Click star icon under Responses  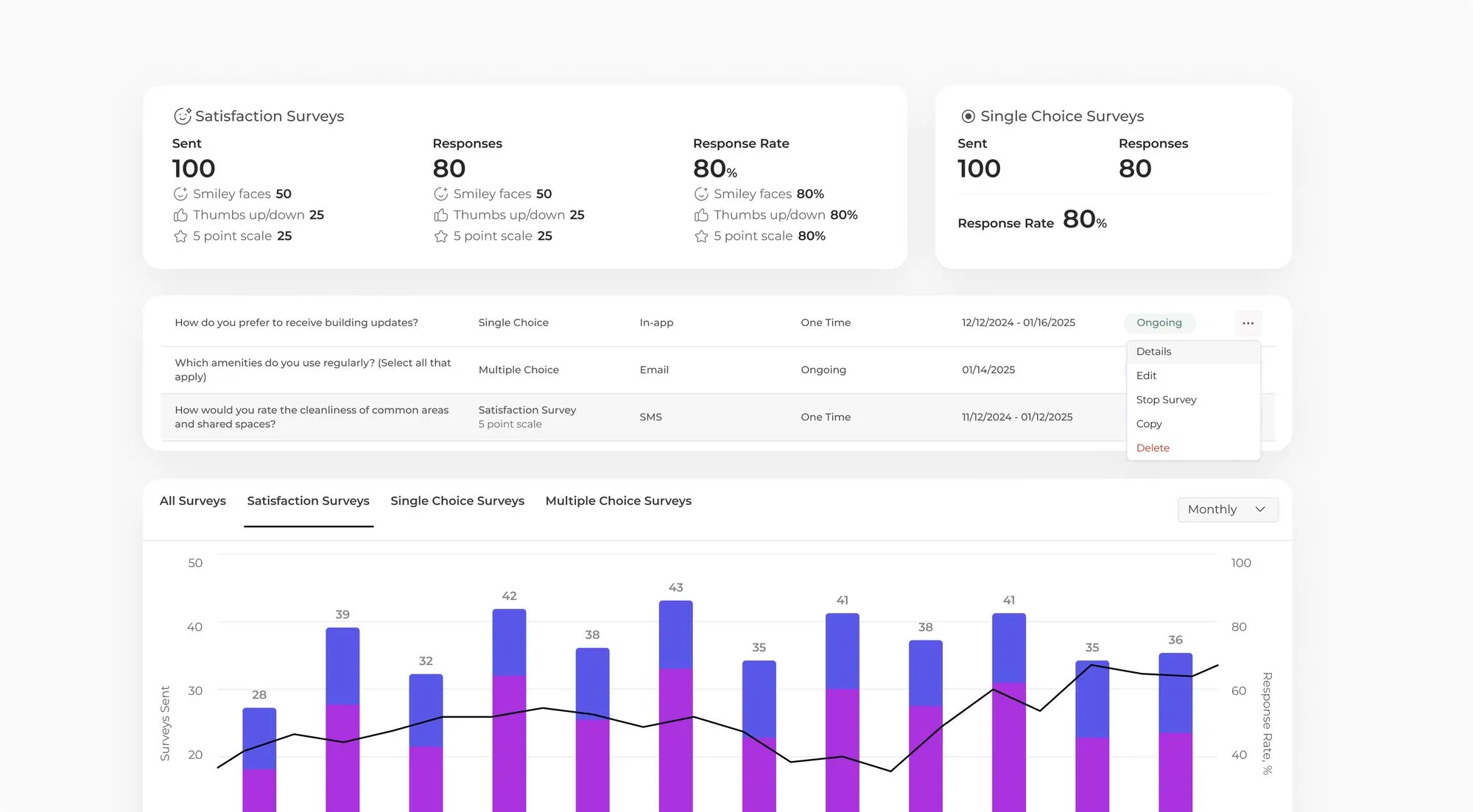[x=440, y=236]
